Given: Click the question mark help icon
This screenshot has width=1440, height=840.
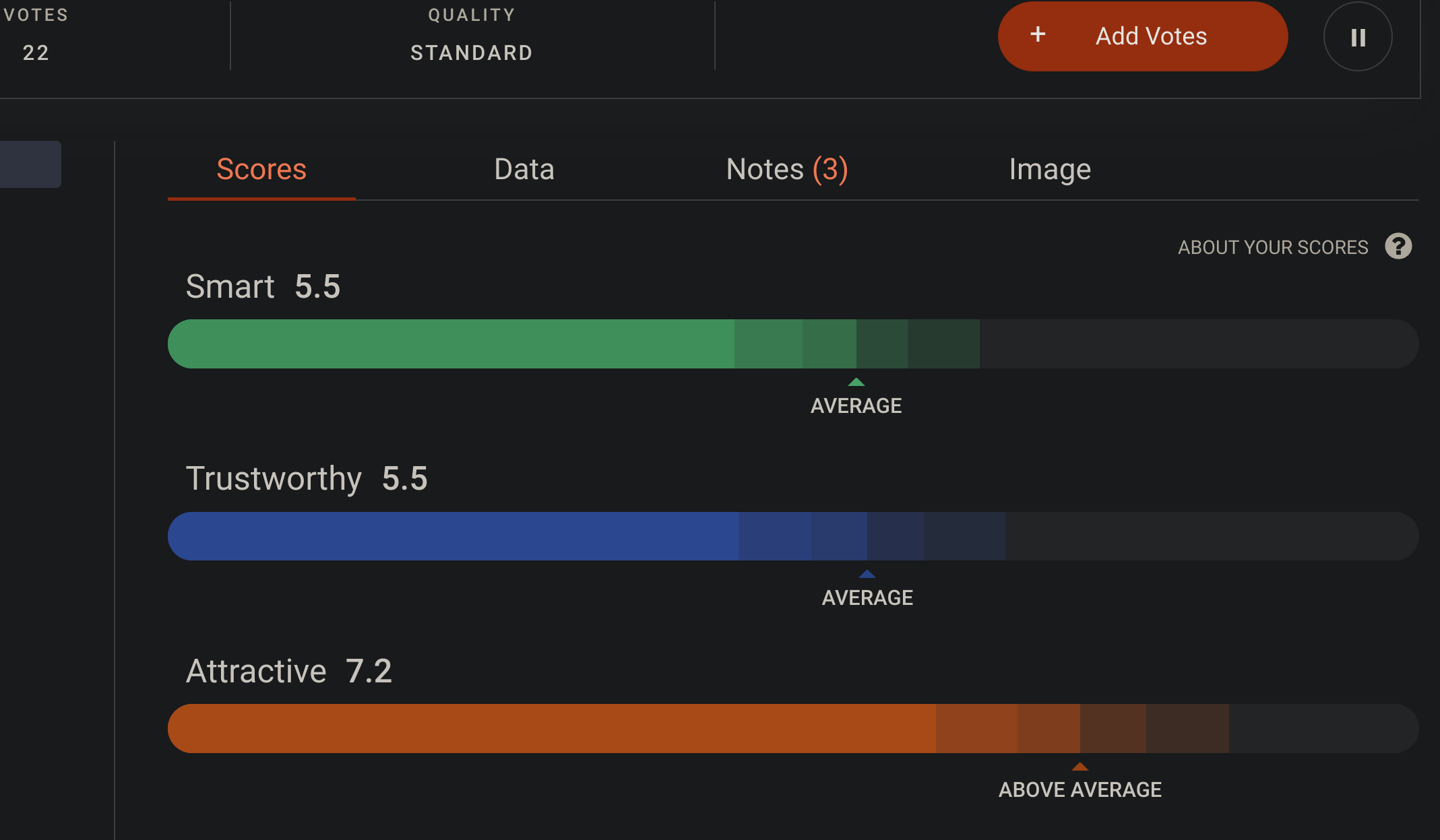Looking at the screenshot, I should click(x=1398, y=247).
